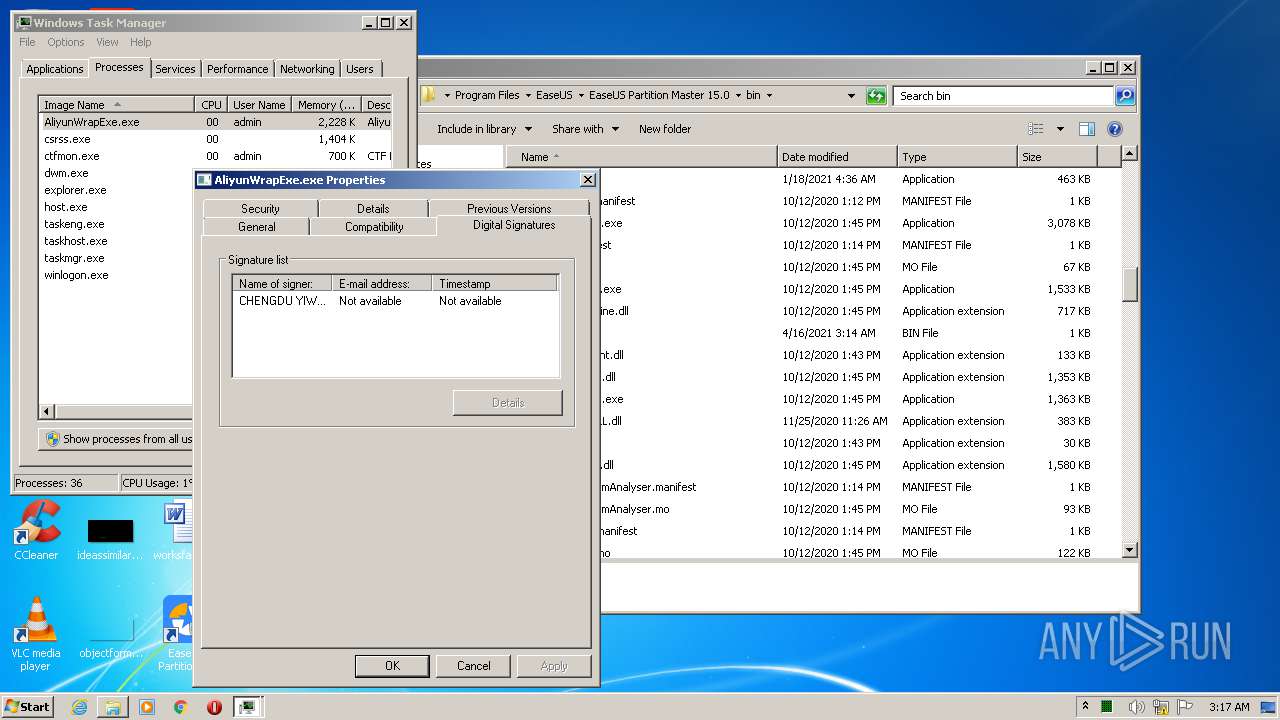
Task: Open ideassimilar desktop file icon
Action: [110, 538]
